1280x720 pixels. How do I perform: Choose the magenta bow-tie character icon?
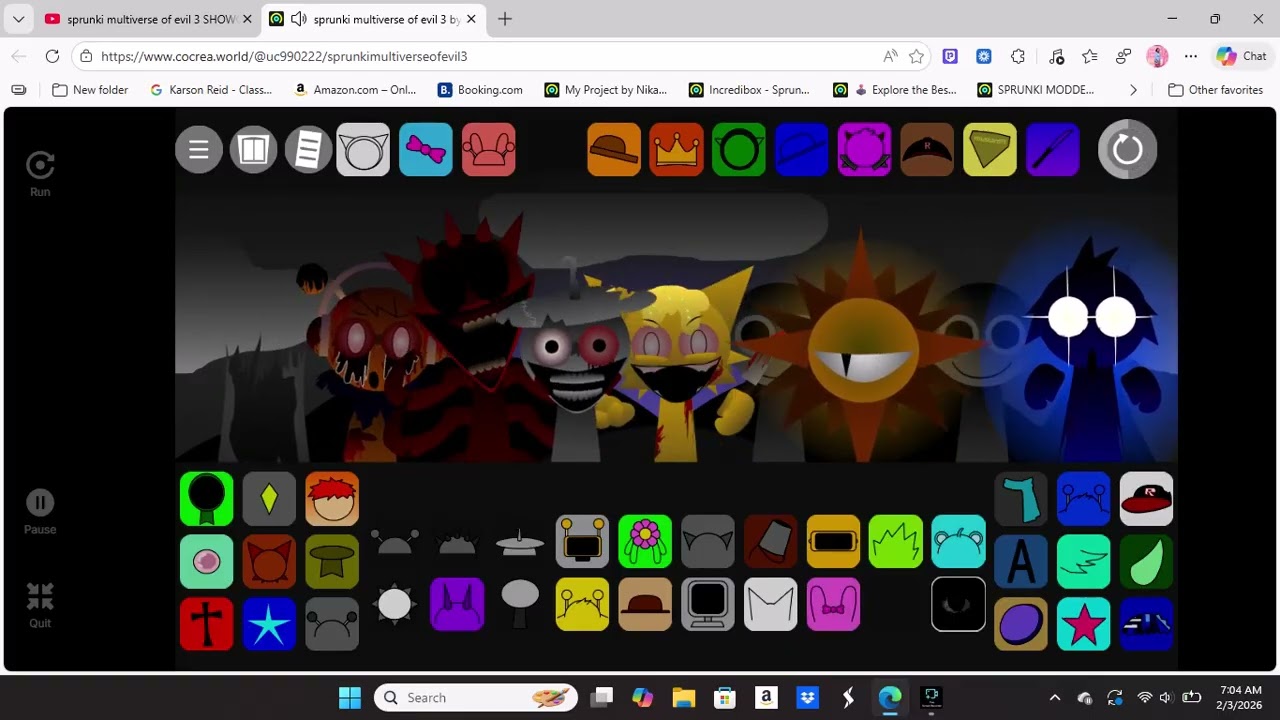tap(833, 604)
